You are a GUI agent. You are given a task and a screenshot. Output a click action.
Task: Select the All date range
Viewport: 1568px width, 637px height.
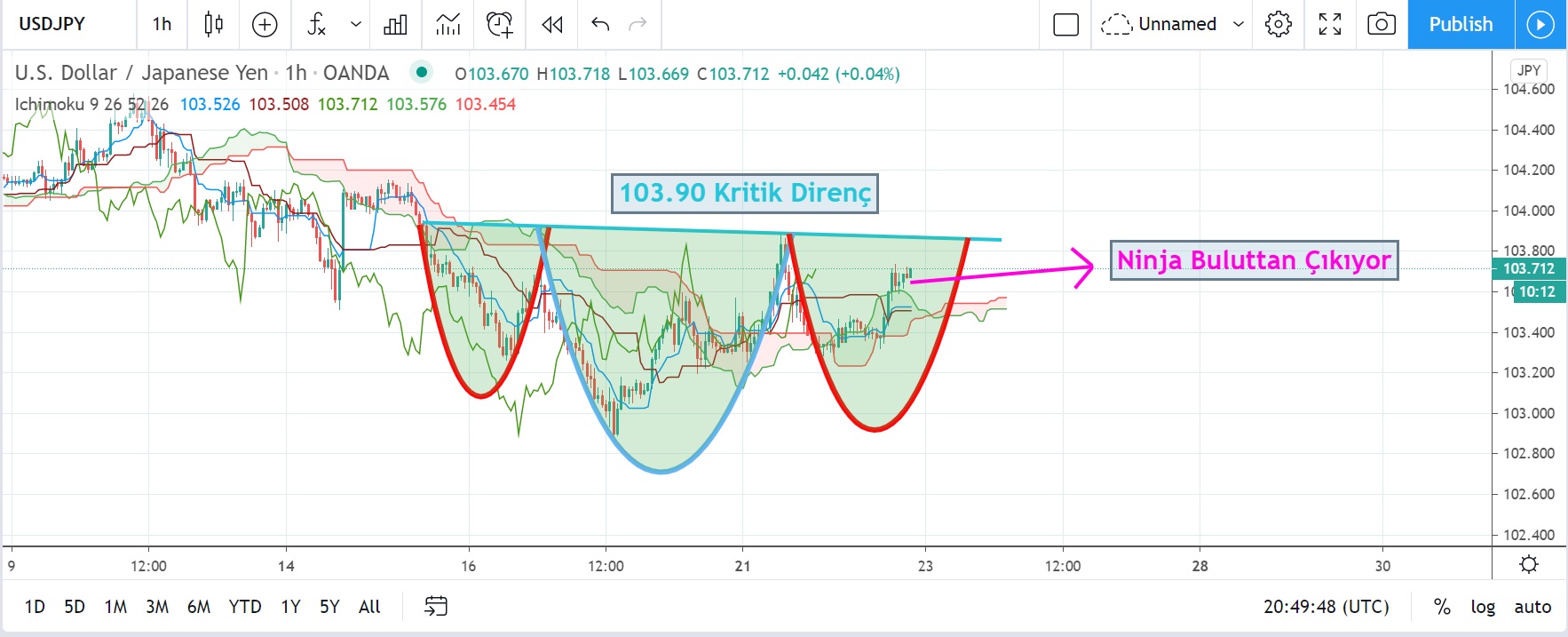click(x=369, y=607)
